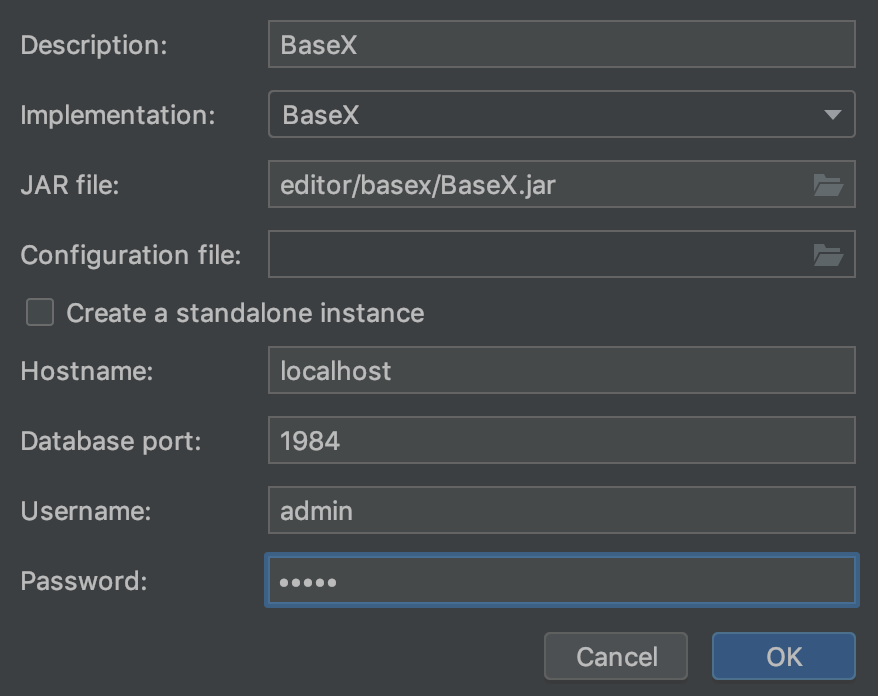This screenshot has height=696, width=878.
Task: Click the Cancel button
Action: [616, 656]
